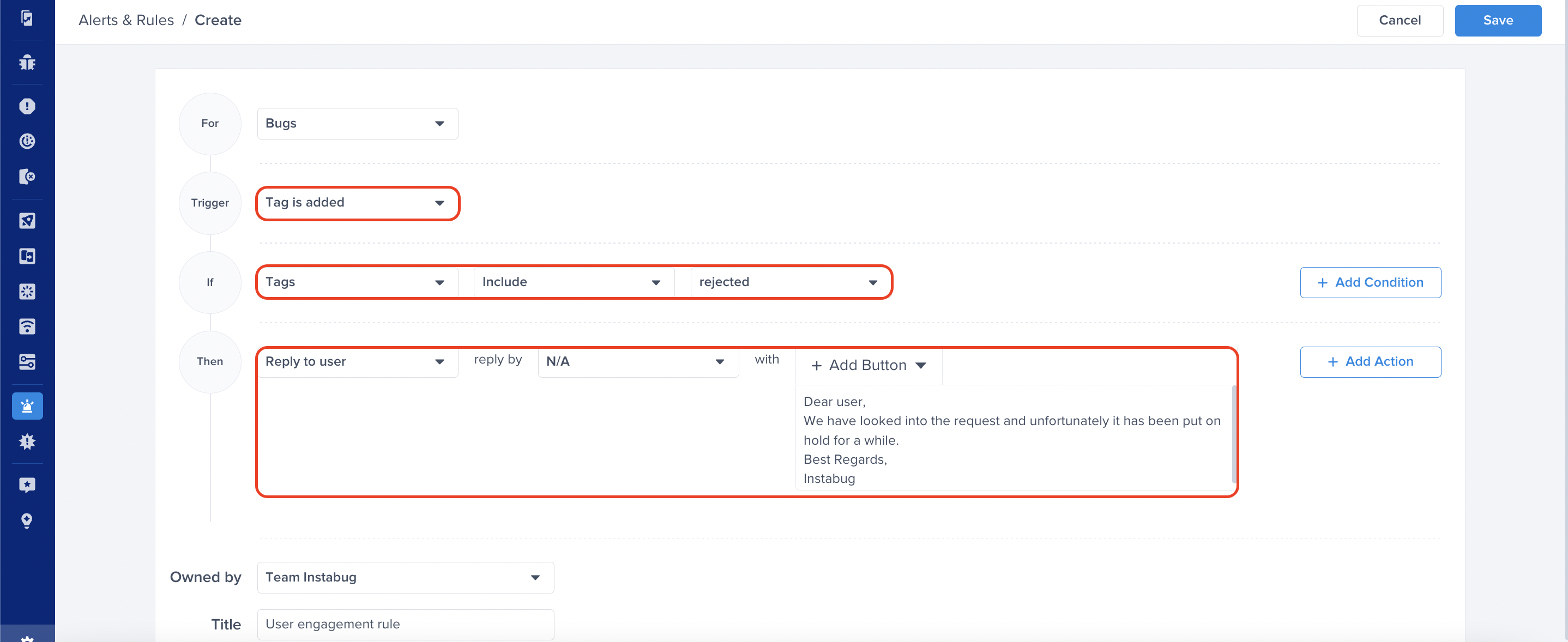Select the highlighted Alerts & Rules siren icon

click(x=27, y=406)
